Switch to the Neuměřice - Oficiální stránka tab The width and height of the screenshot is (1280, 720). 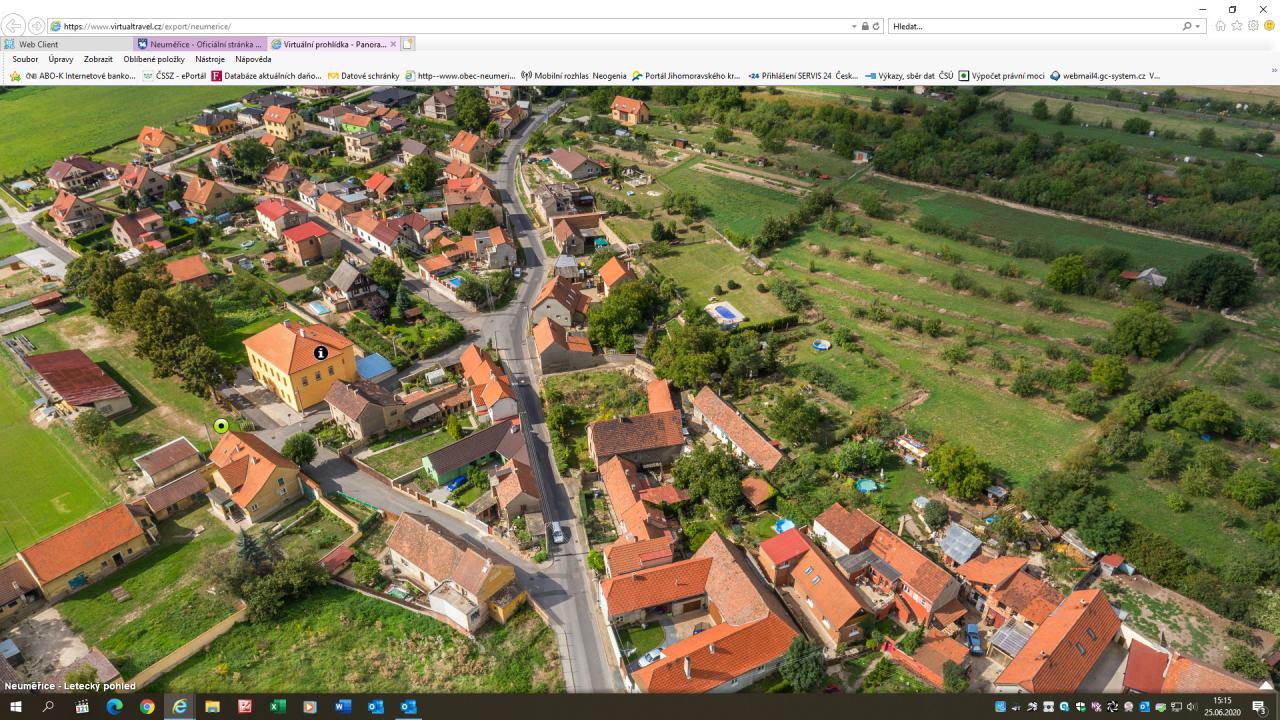point(200,44)
